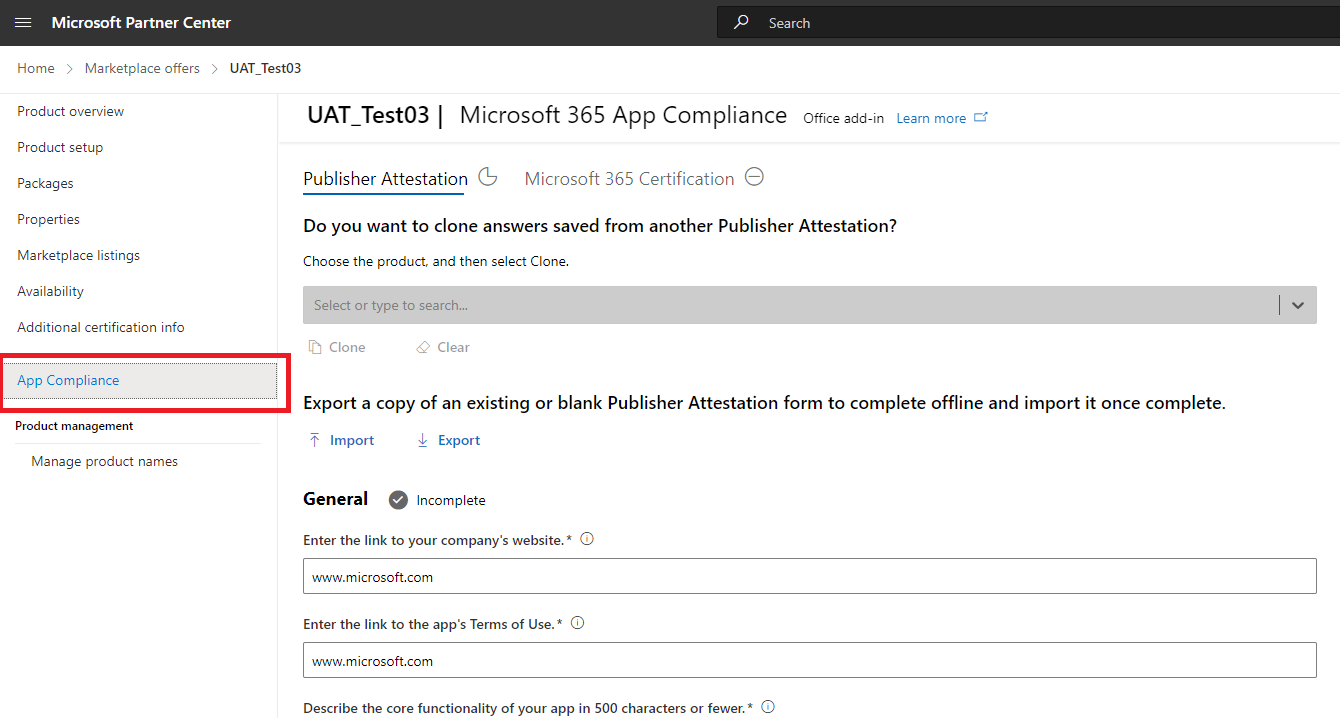Switch to the Publisher Attestation tab
Viewport: 1340px width, 718px height.
(384, 178)
